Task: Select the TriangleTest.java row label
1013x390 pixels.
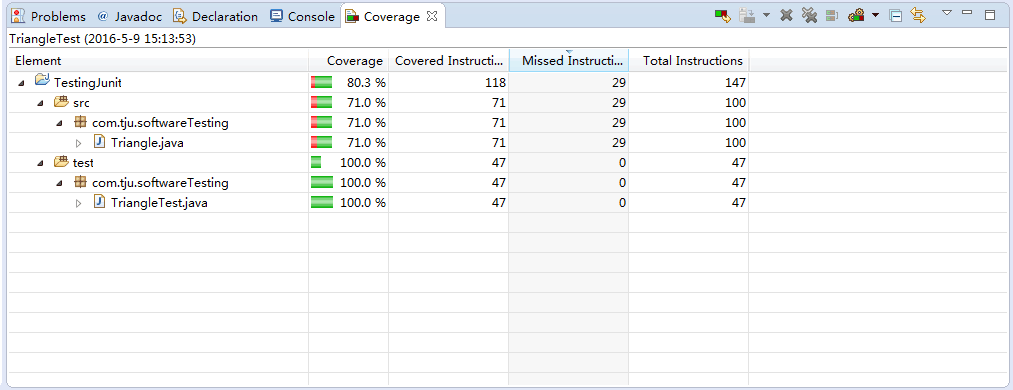Action: [159, 203]
